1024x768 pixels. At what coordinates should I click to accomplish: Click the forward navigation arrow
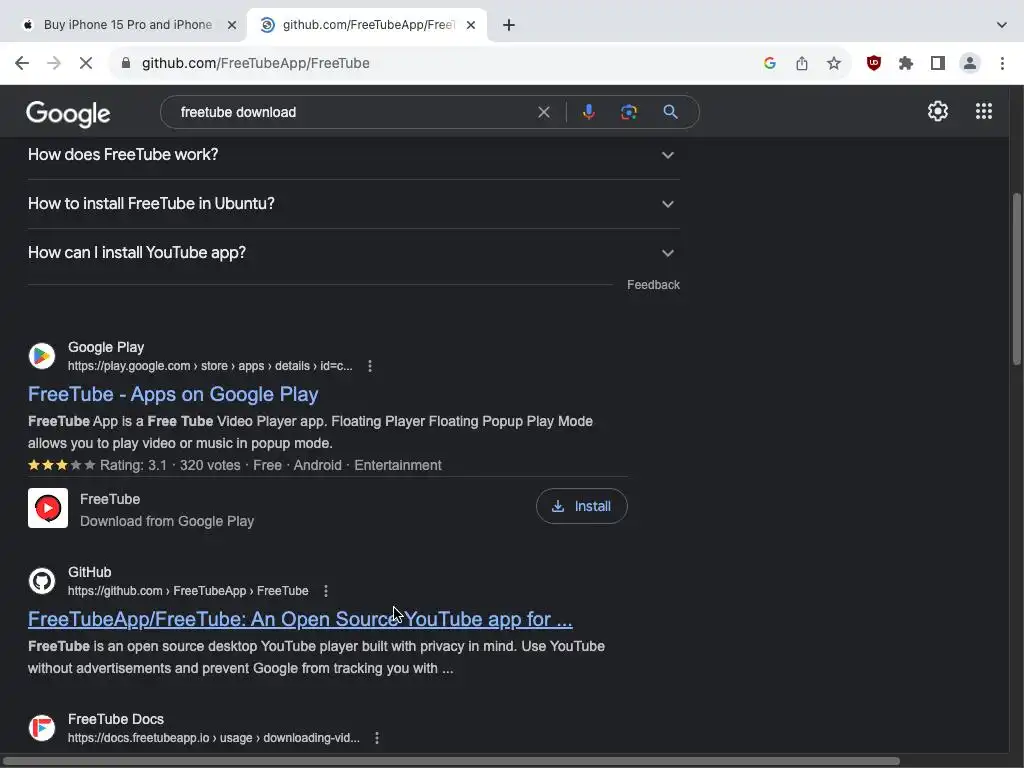click(x=54, y=63)
